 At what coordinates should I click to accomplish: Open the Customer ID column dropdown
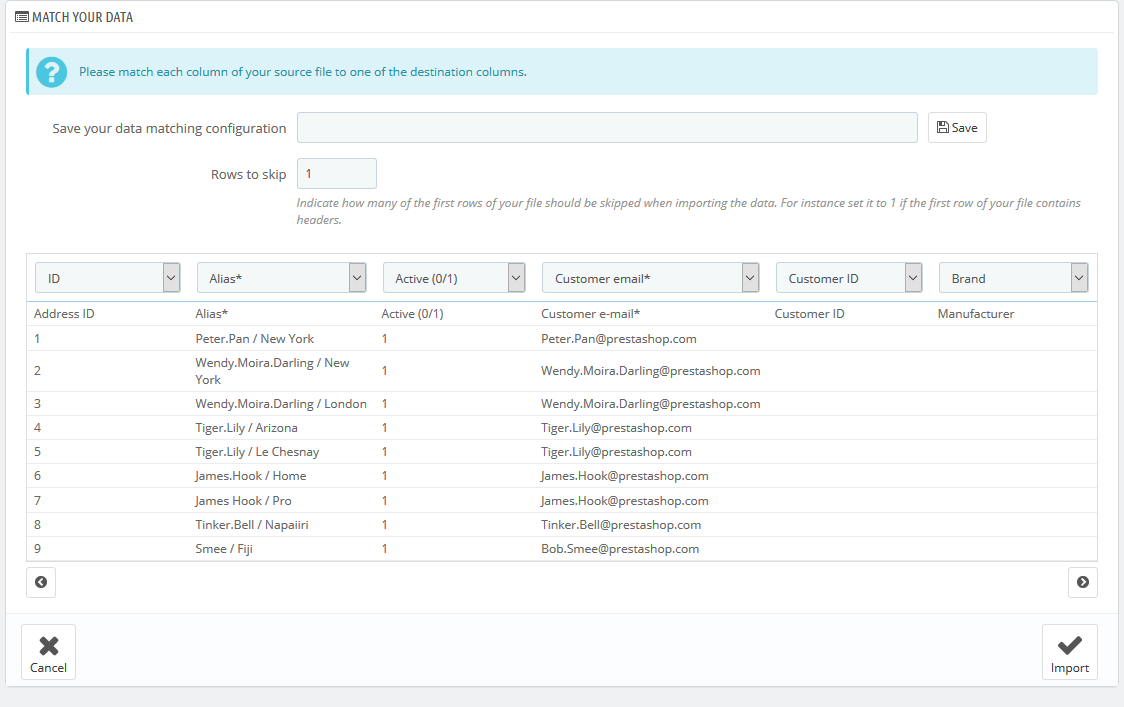[x=849, y=278]
